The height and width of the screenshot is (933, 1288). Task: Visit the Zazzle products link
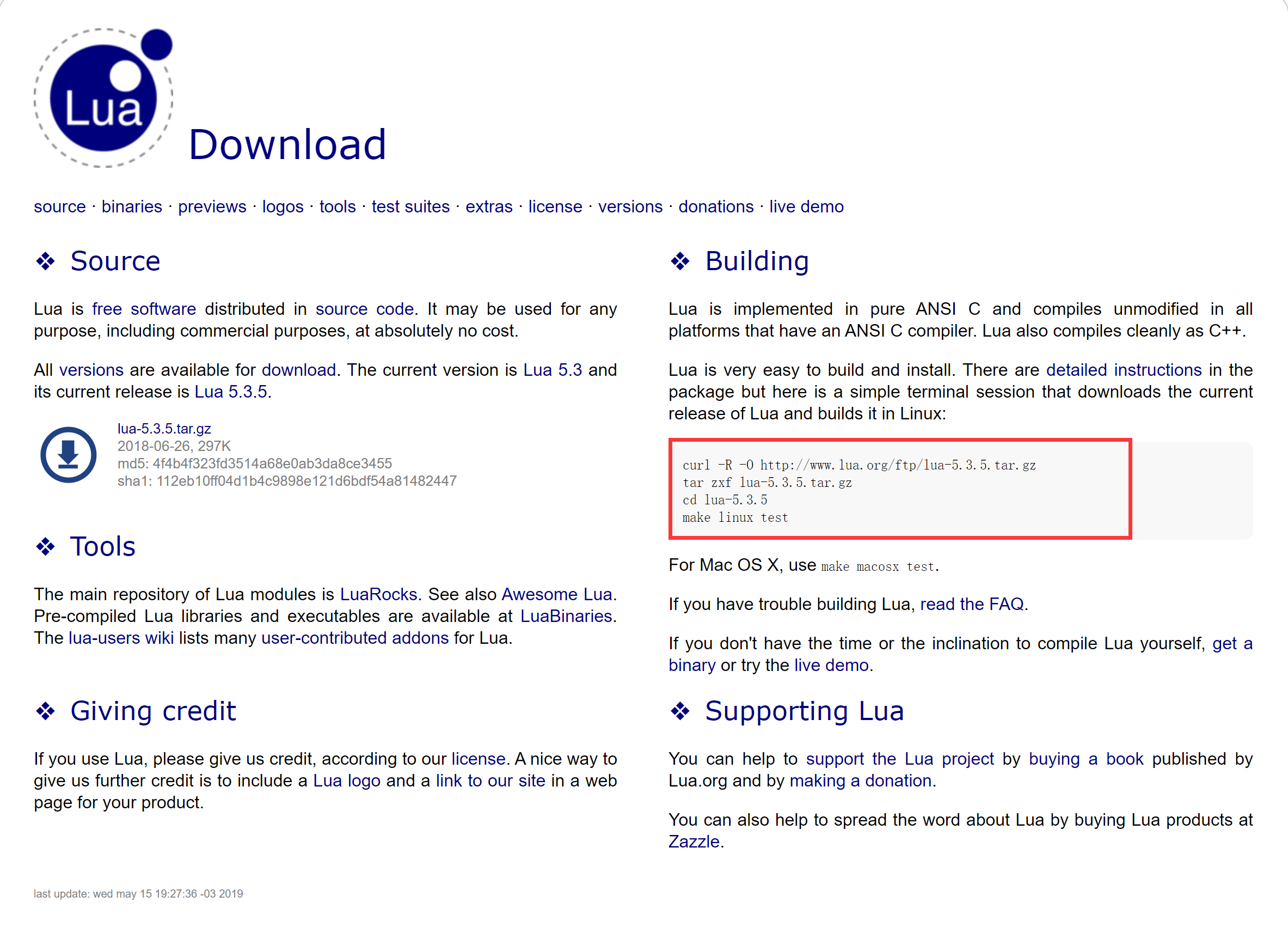694,841
